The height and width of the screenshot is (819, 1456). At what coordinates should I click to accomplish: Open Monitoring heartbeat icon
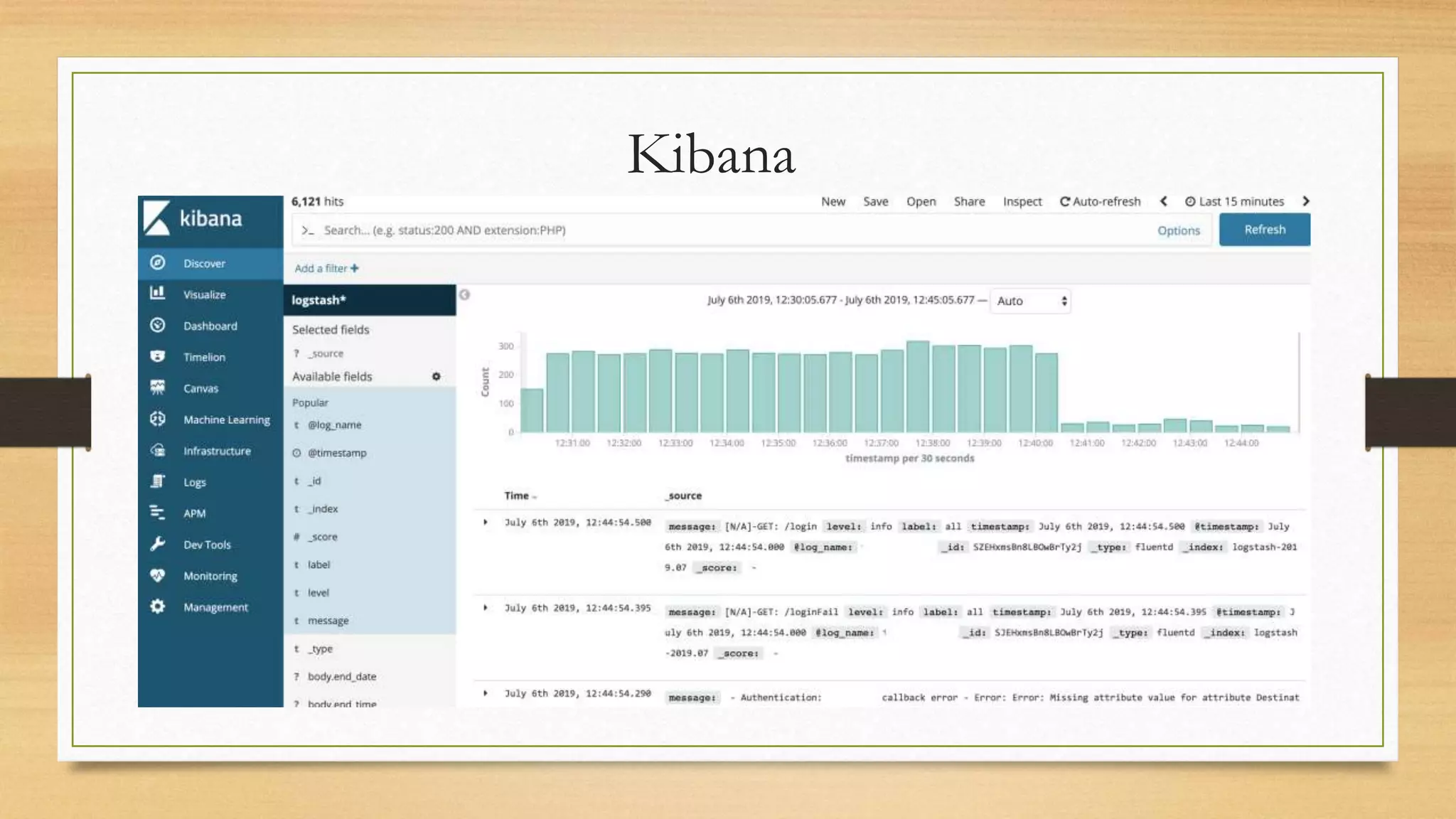(158, 575)
